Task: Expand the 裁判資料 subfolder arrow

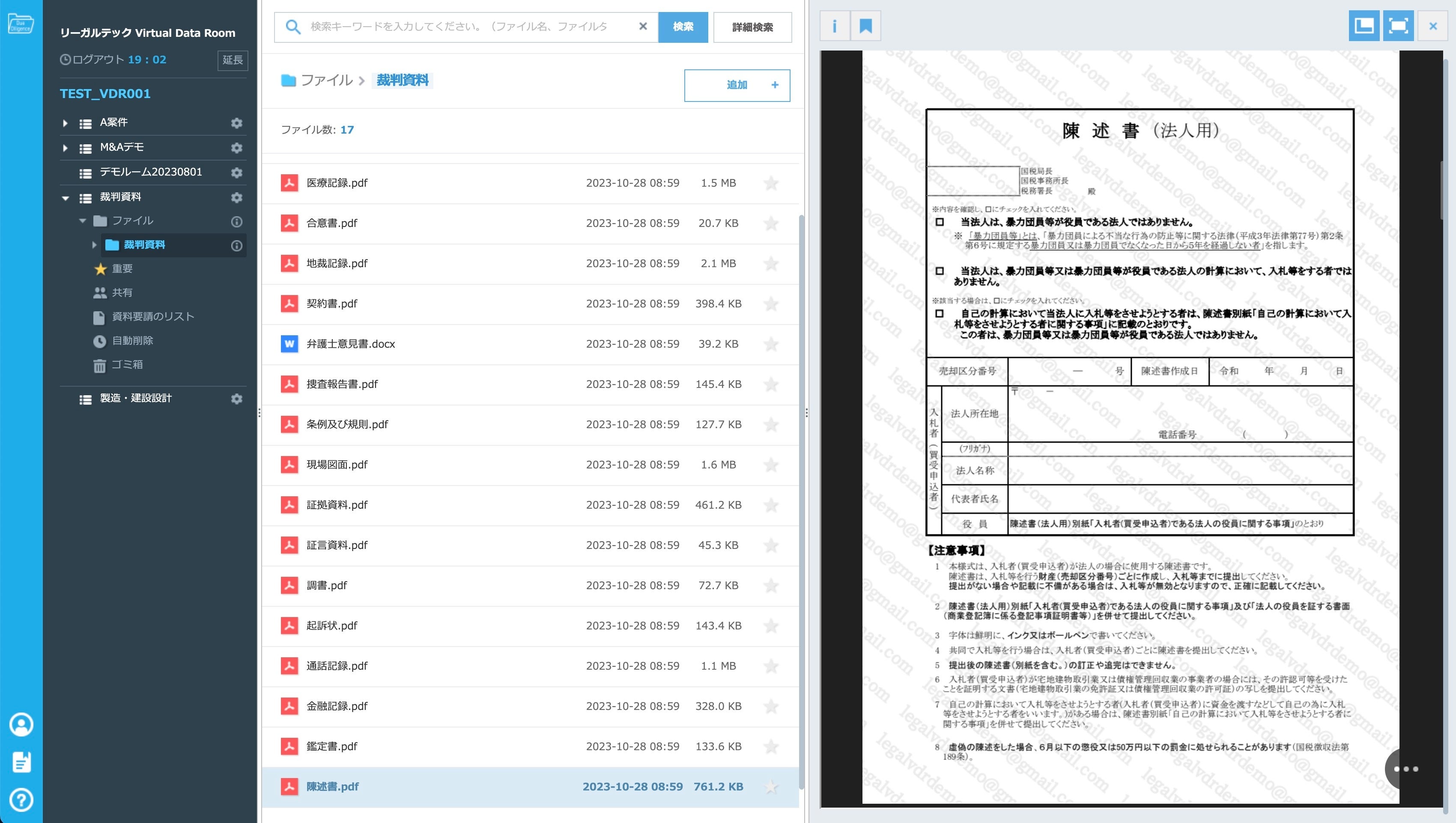Action: [x=94, y=245]
